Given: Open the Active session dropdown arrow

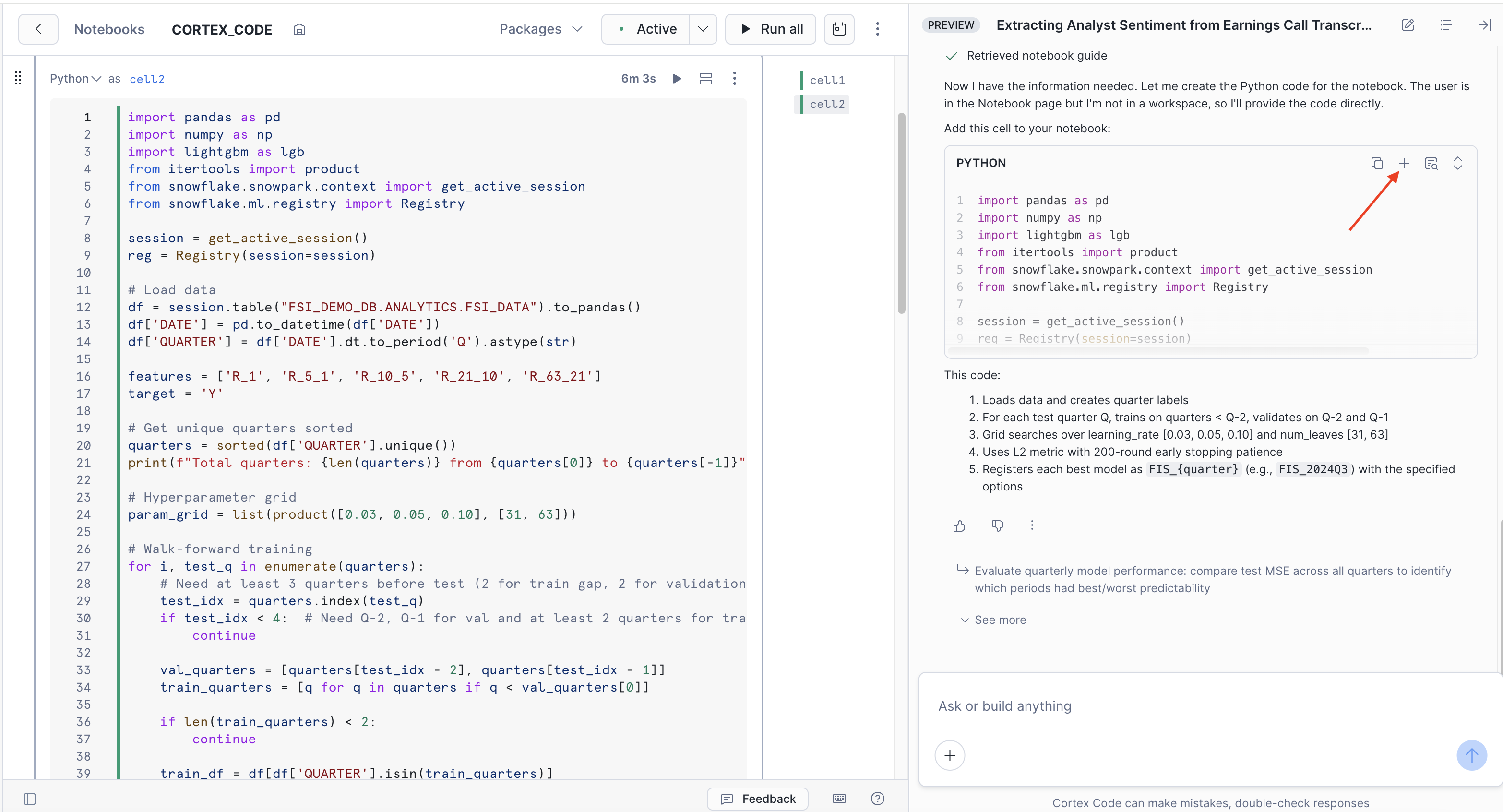Looking at the screenshot, I should (x=703, y=29).
